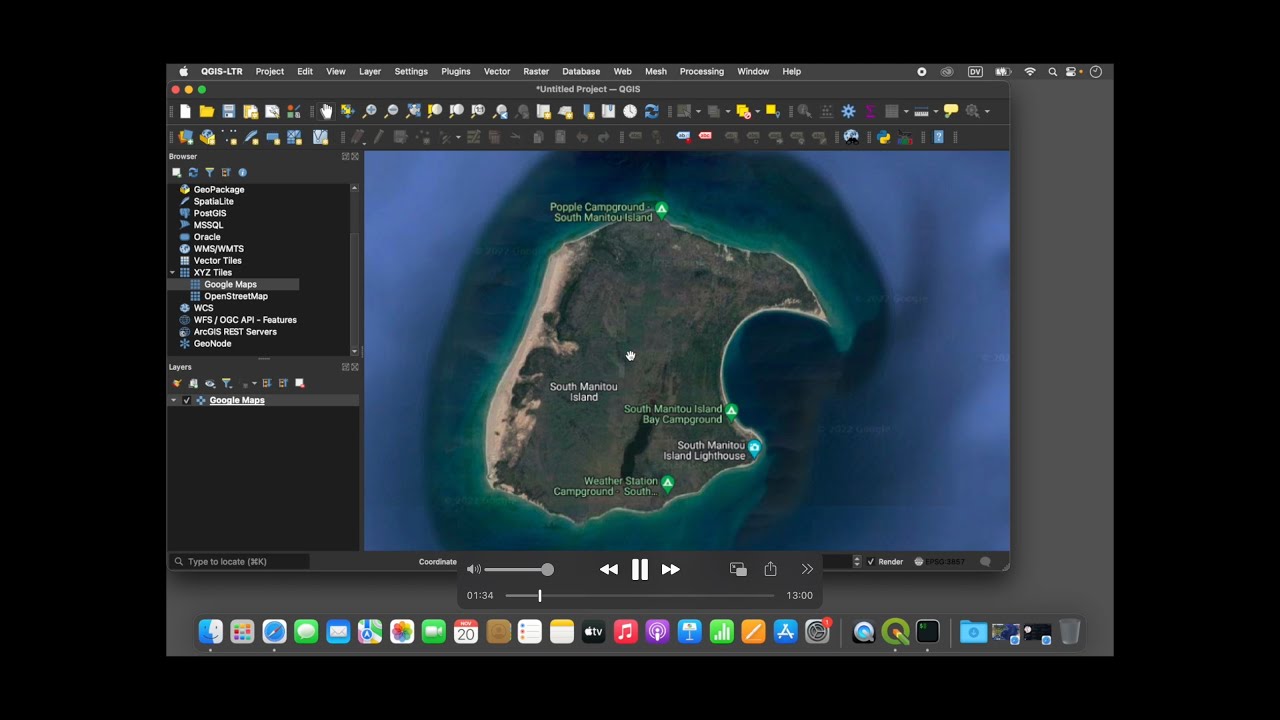Click the rotation spin box arrows

[x=857, y=562]
